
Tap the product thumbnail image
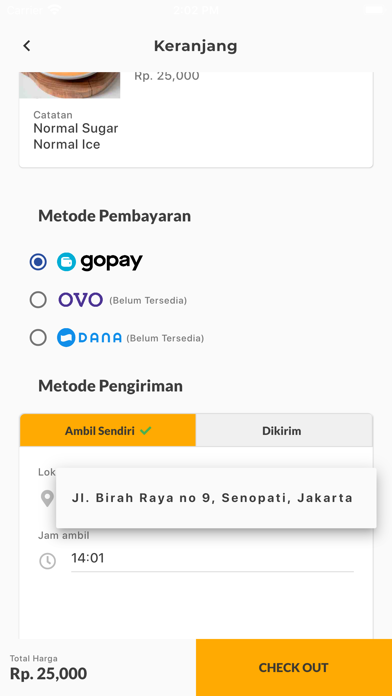click(69, 85)
